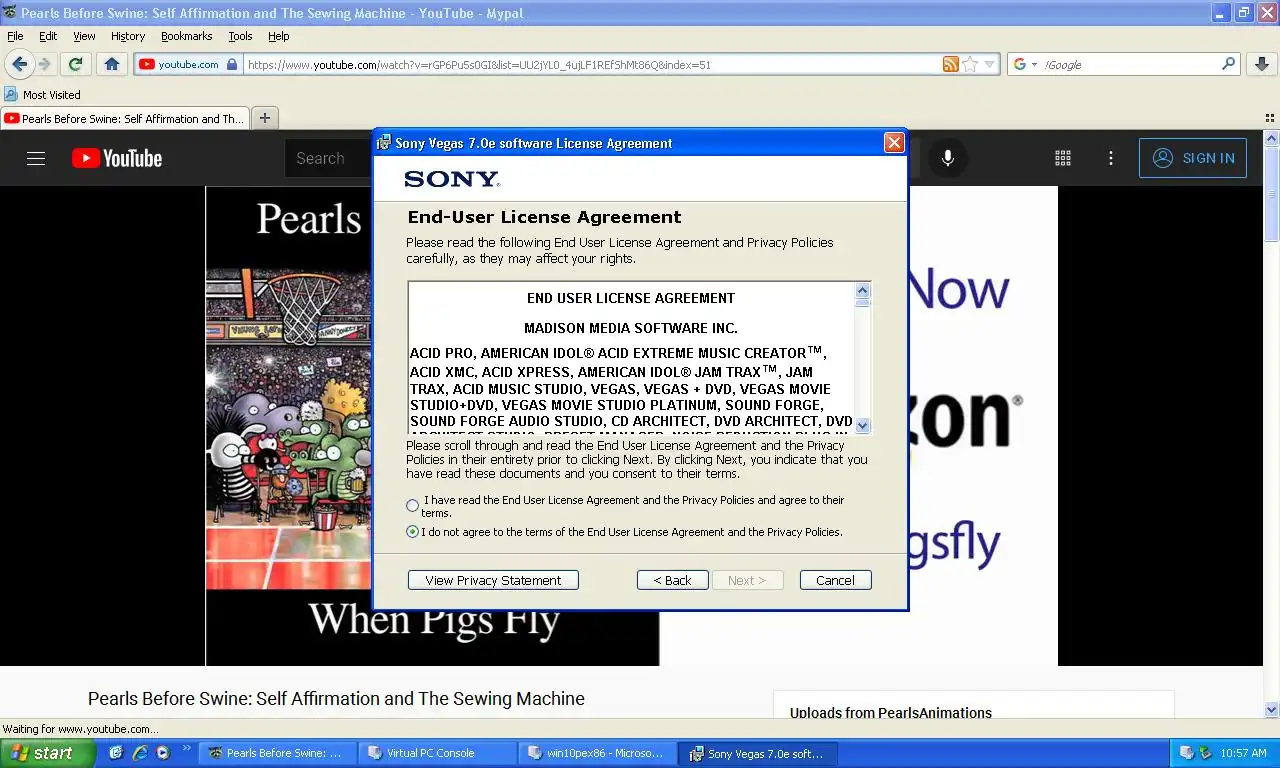Click the padlock site security icon
The width and height of the screenshot is (1280, 768).
(x=232, y=64)
